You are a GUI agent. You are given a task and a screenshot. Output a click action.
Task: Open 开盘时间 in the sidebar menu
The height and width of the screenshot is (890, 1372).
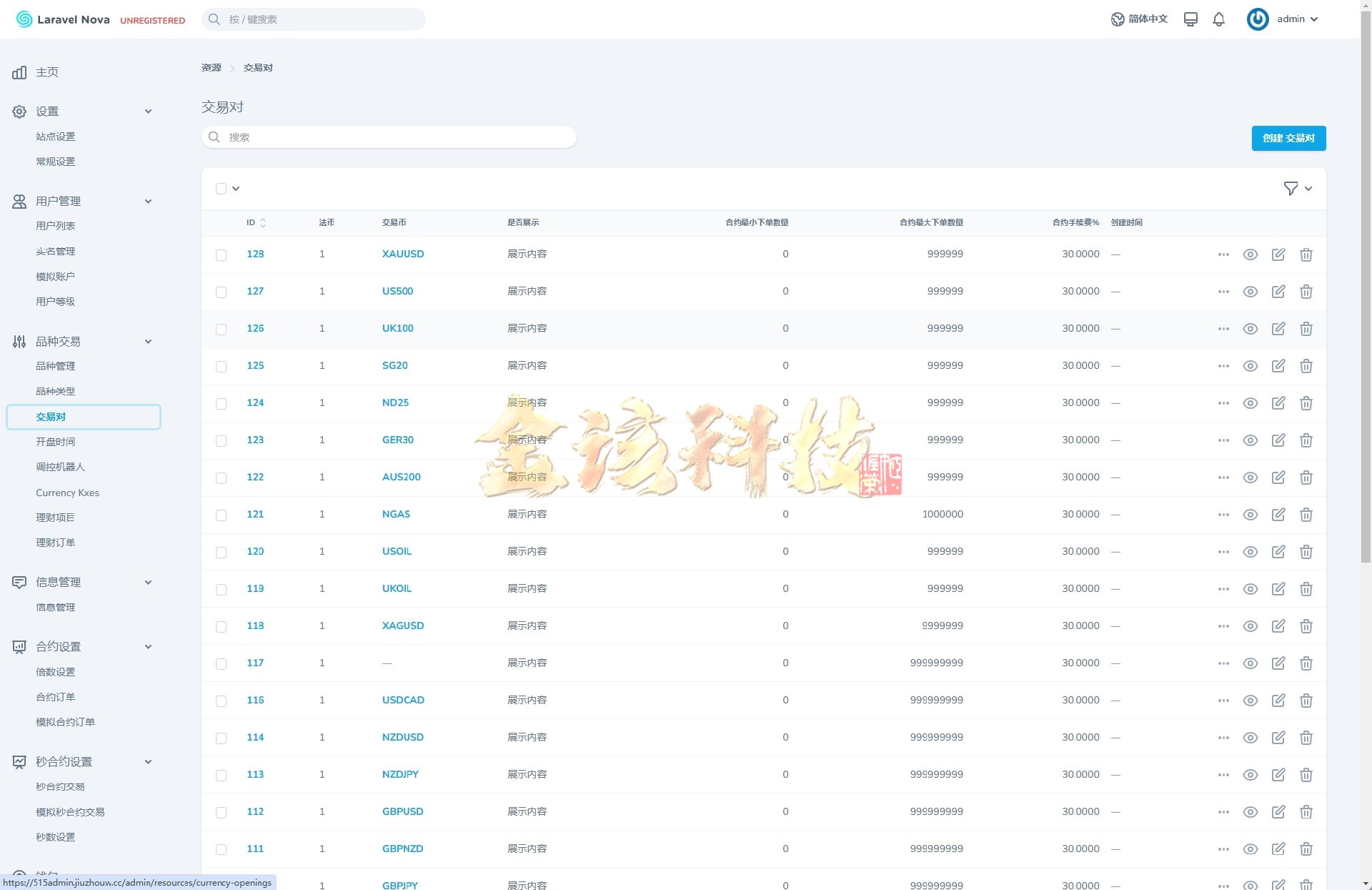56,441
